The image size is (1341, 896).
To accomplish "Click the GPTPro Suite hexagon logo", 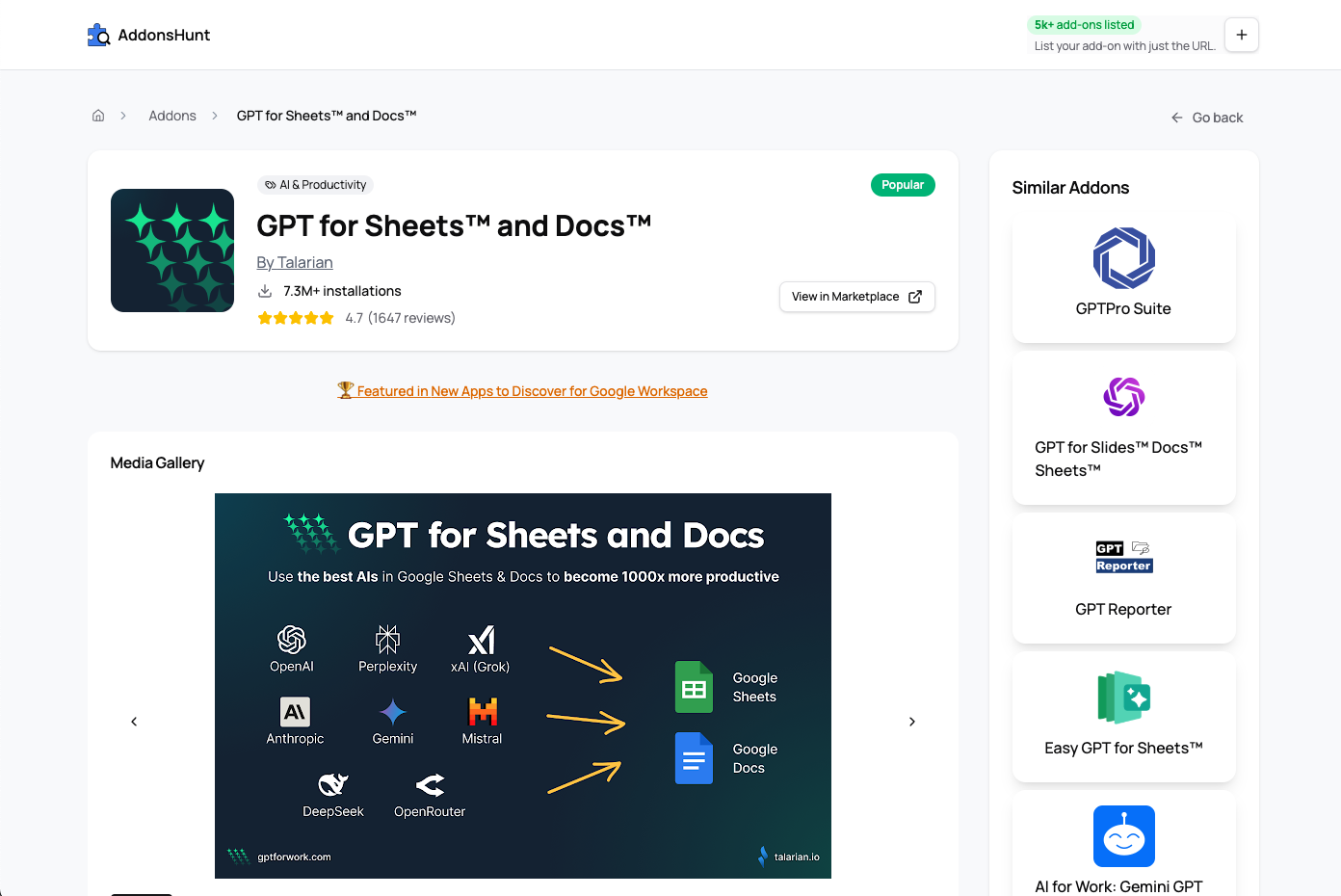I will 1124,258.
